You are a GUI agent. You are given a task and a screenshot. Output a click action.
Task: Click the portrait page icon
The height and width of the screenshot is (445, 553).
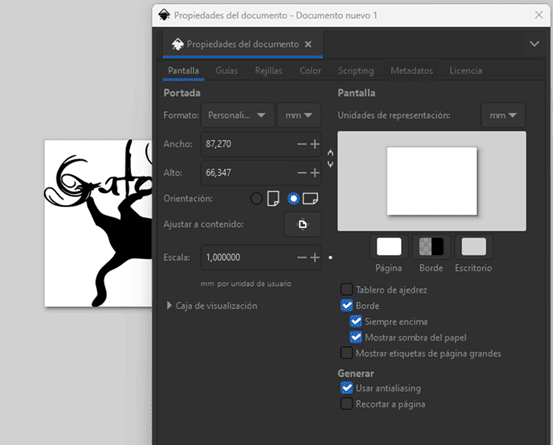tap(273, 199)
